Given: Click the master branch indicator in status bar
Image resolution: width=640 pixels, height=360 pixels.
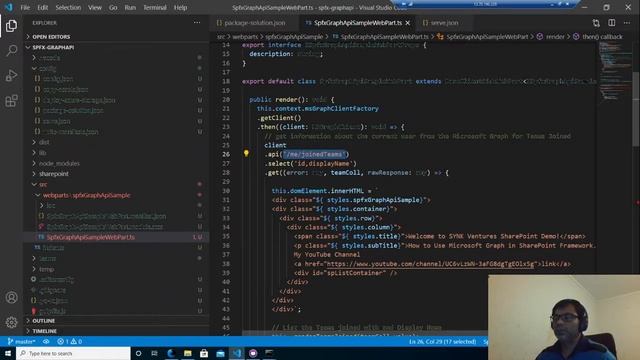Looking at the screenshot, I should tap(21, 341).
